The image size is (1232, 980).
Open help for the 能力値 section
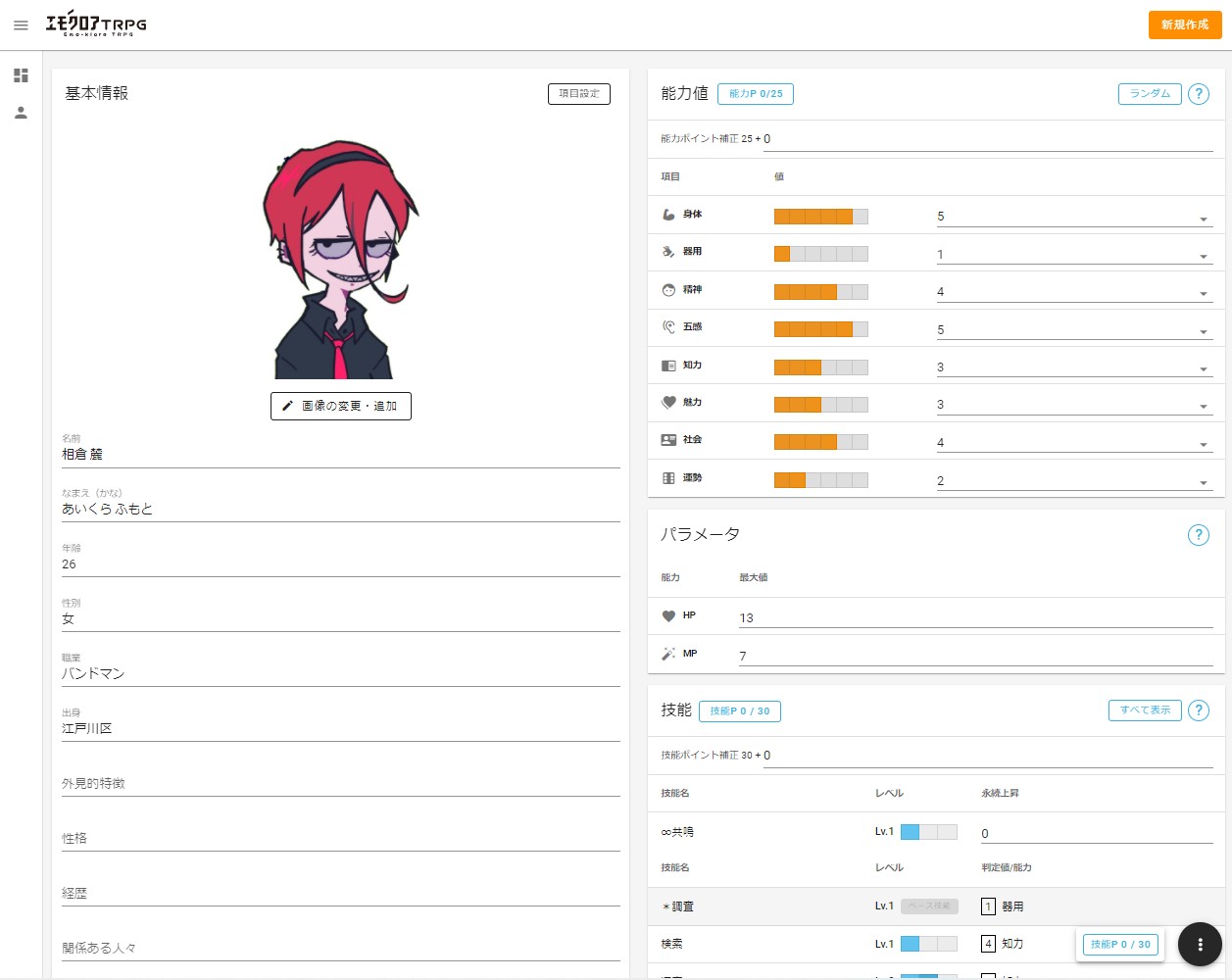click(x=1198, y=94)
